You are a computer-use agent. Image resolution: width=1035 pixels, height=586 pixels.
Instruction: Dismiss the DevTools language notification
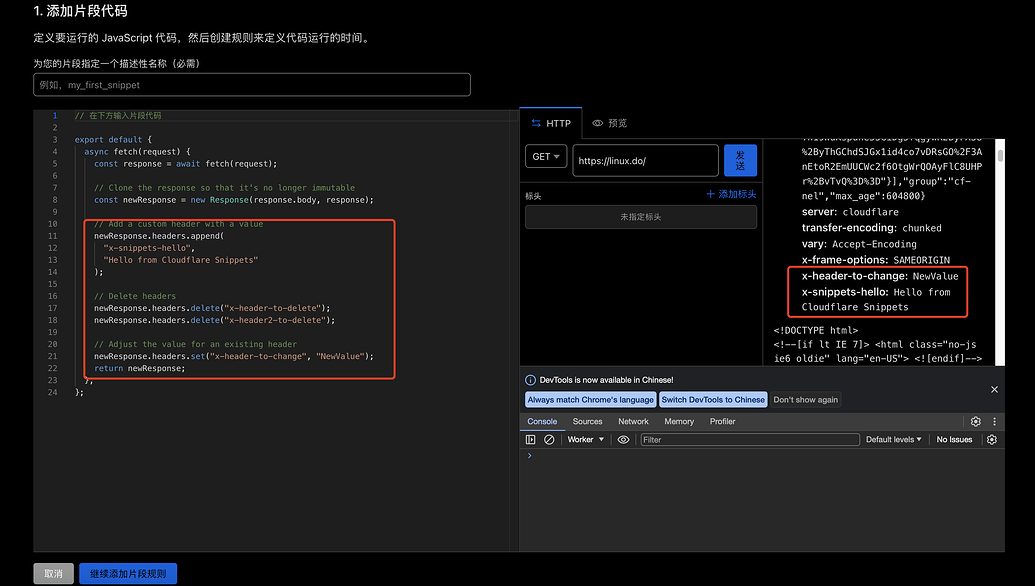click(x=994, y=389)
